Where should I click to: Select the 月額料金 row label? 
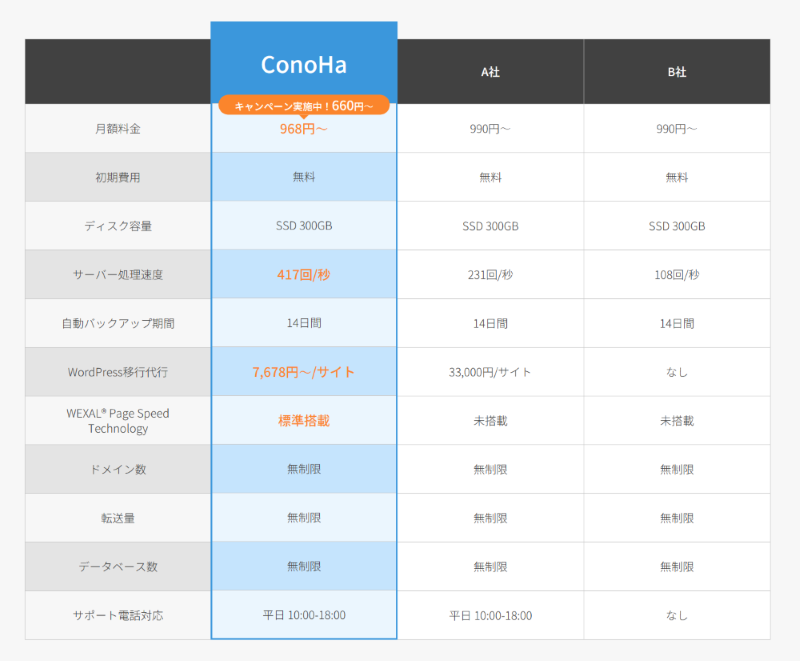tap(118, 129)
